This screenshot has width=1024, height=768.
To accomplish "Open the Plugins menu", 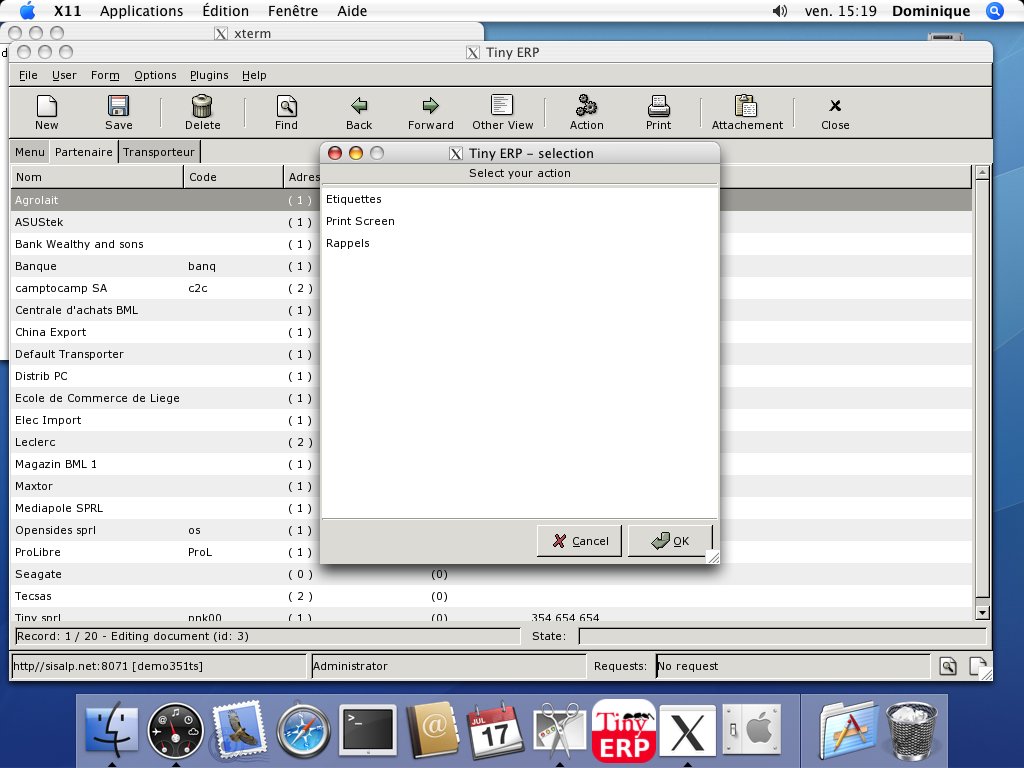I will click(209, 75).
